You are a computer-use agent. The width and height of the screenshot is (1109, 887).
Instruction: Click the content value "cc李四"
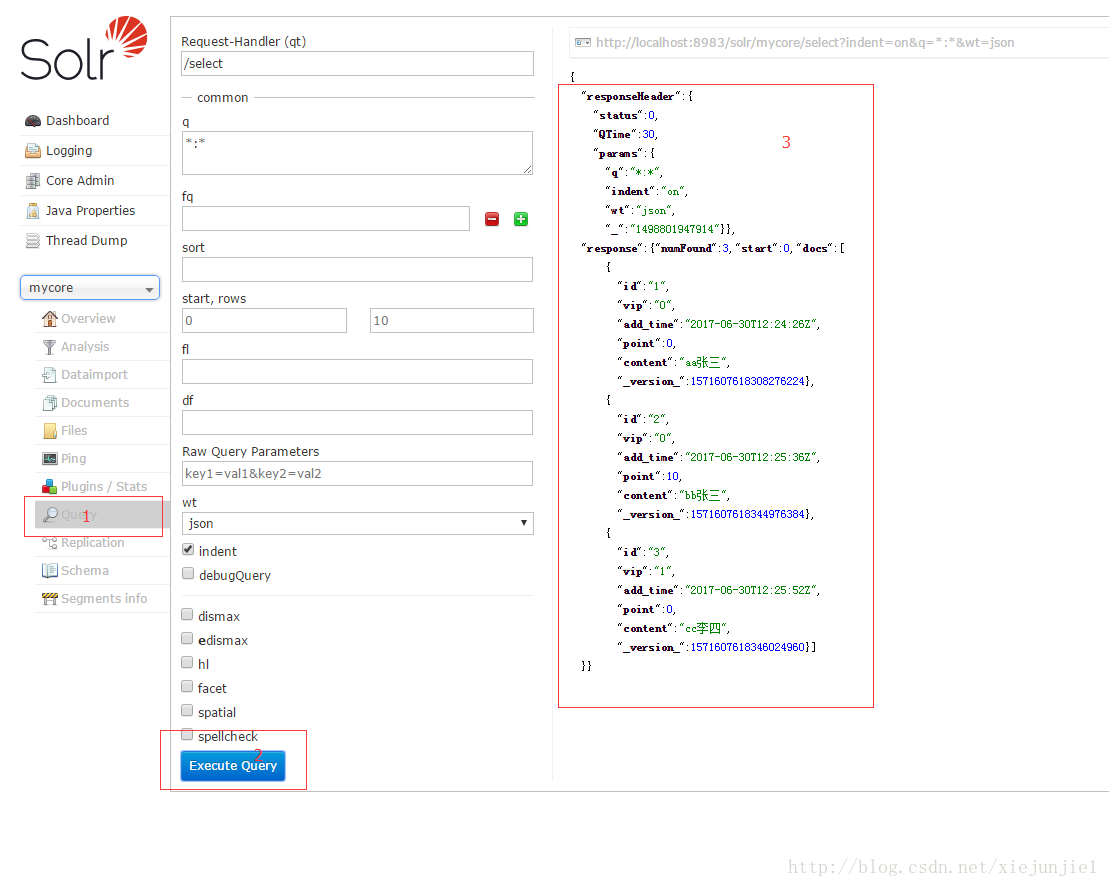point(702,628)
